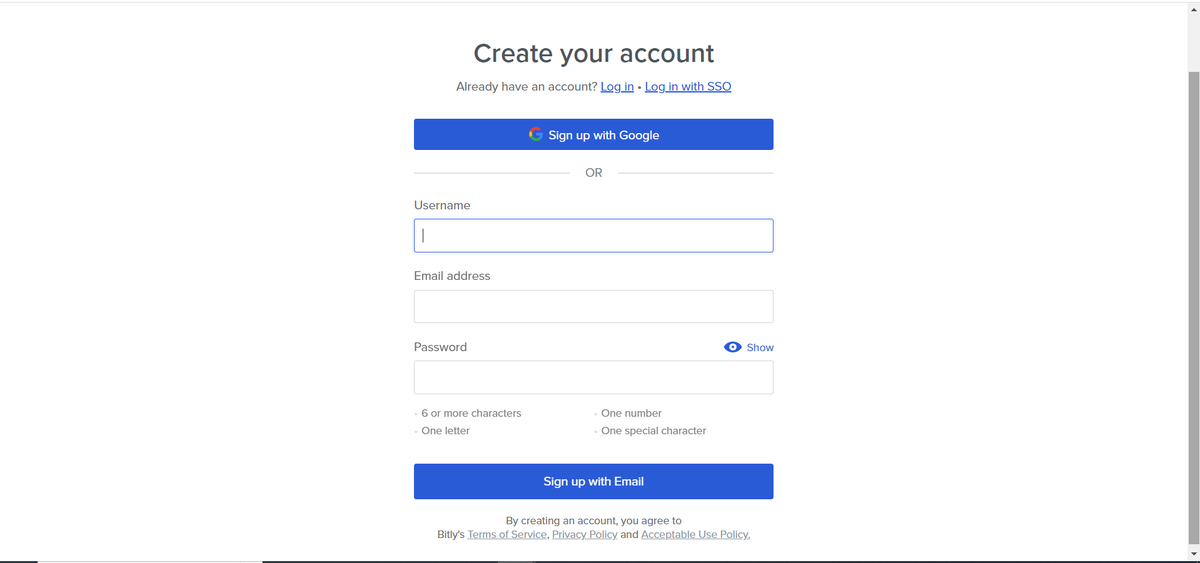Click the Google logo icon
Viewport: 1200px width, 563px height.
(536, 135)
